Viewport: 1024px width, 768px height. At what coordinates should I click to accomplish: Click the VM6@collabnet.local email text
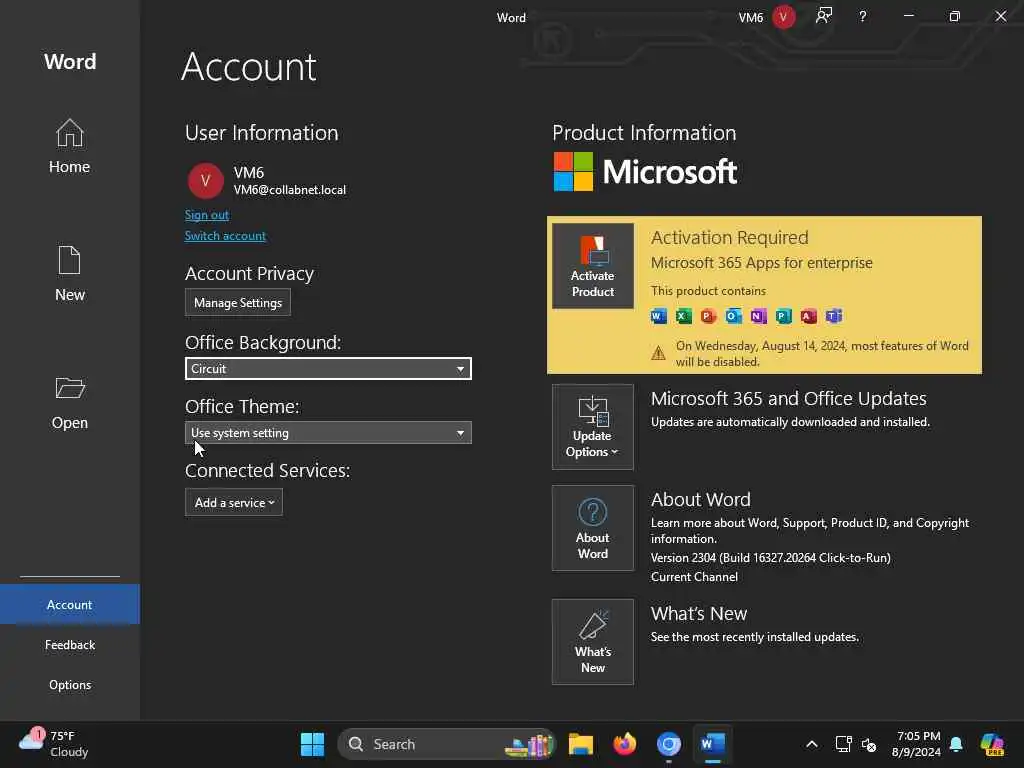(290, 190)
